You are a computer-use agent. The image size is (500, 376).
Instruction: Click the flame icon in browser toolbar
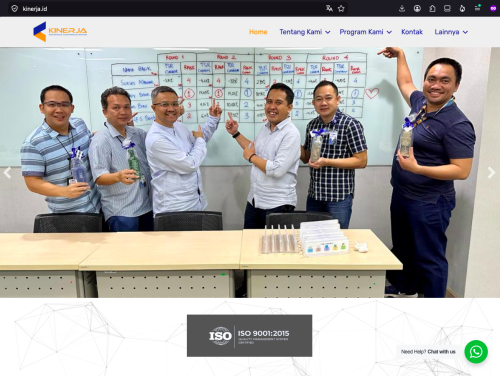click(x=462, y=9)
